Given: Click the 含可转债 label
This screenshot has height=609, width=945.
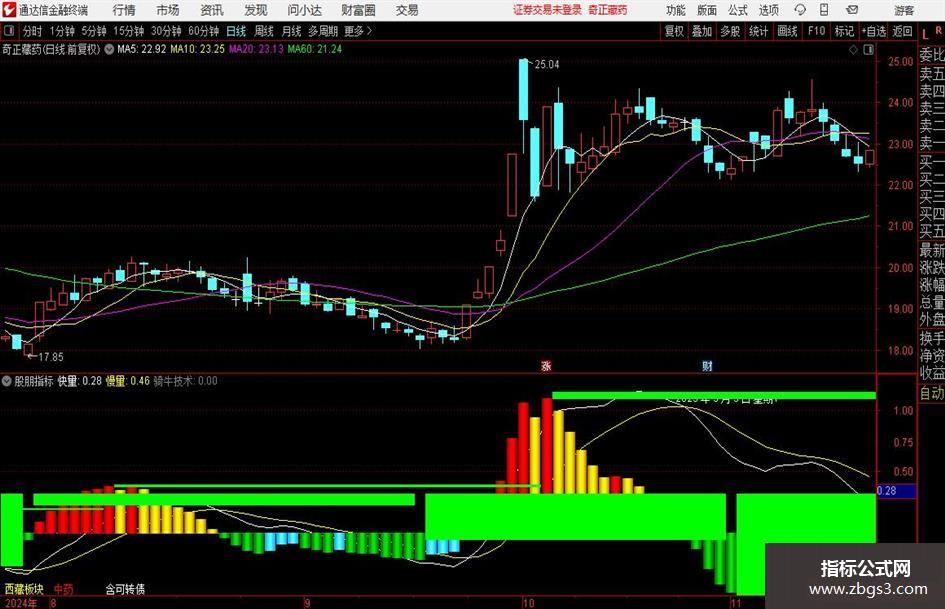Looking at the screenshot, I should [x=125, y=589].
